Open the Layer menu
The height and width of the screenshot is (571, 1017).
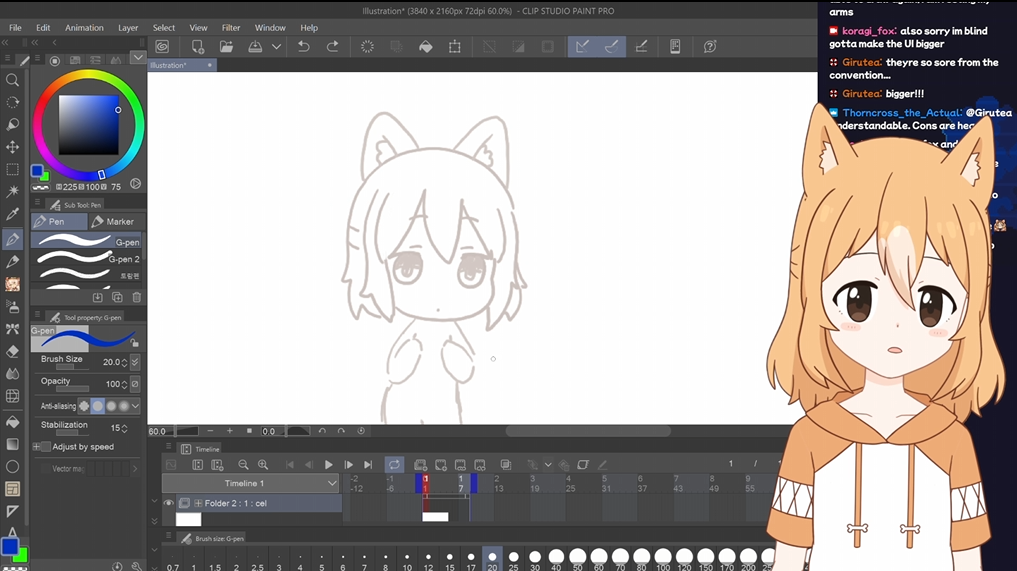click(128, 28)
